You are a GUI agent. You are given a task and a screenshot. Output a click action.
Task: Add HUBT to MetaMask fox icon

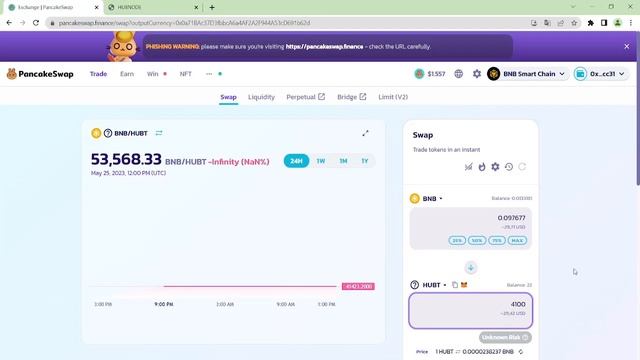click(x=464, y=285)
